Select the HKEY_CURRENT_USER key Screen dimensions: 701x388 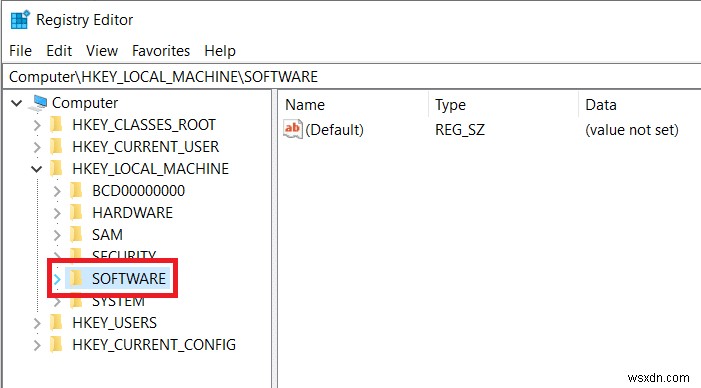pos(146,147)
